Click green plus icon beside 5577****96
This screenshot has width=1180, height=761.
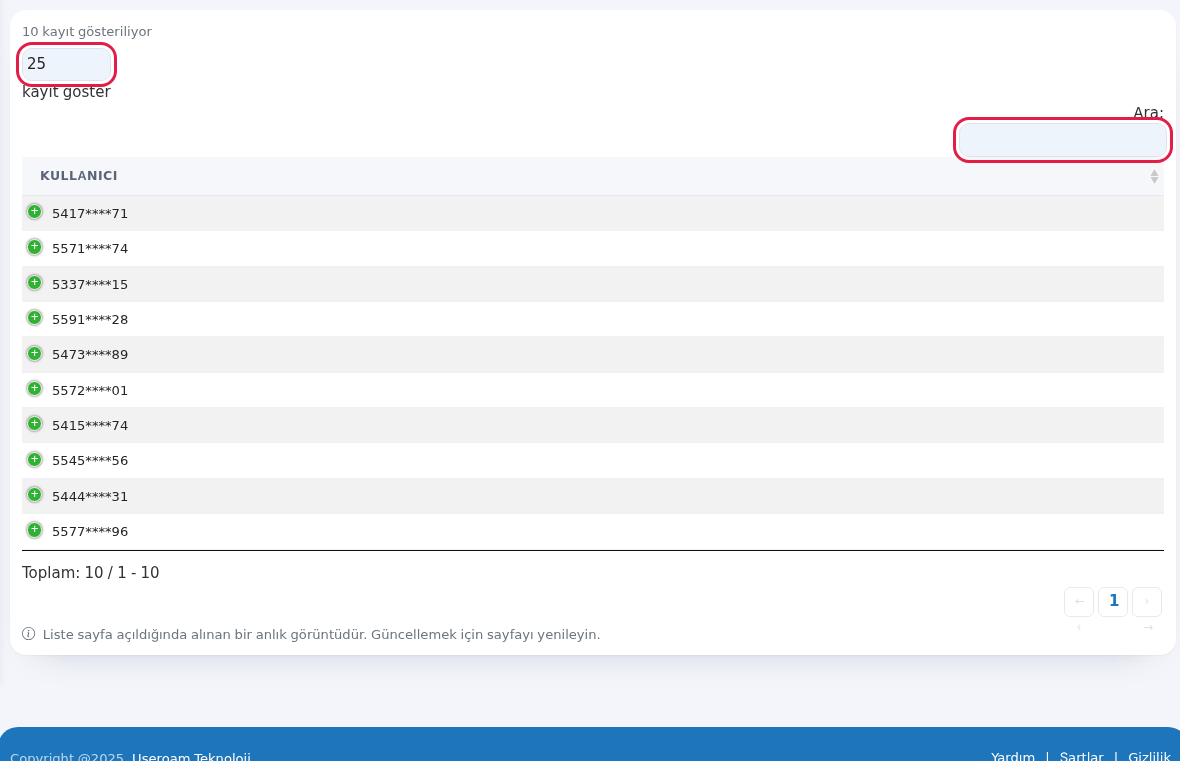point(35,530)
